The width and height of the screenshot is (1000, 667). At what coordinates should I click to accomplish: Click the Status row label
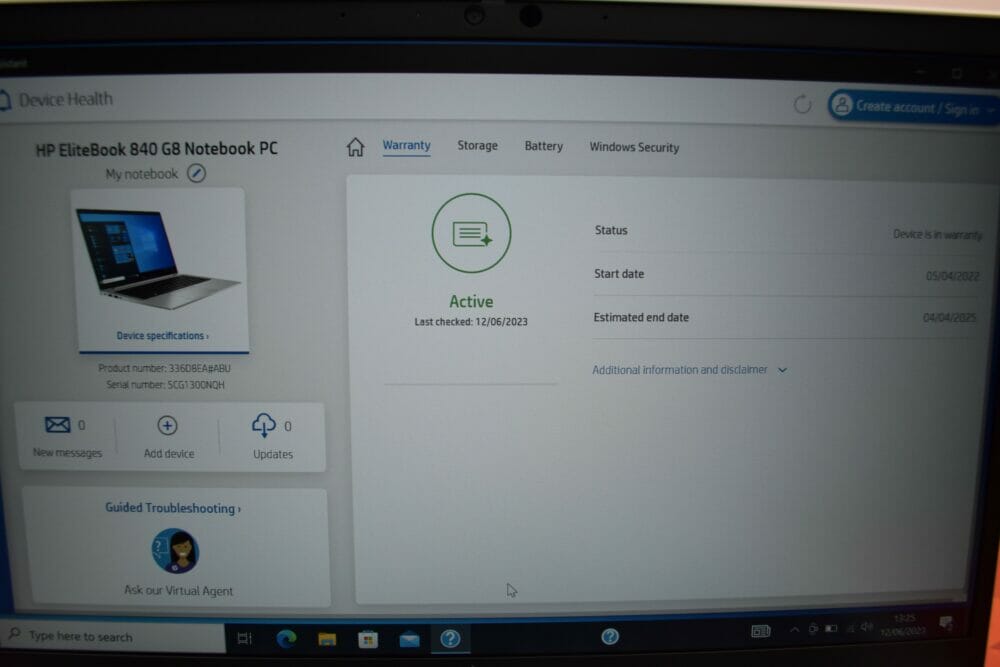click(x=611, y=230)
